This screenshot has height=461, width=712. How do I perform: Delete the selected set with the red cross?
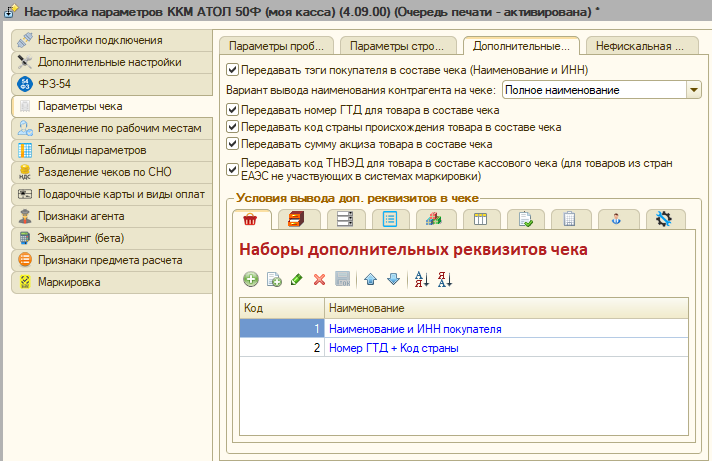[319, 279]
